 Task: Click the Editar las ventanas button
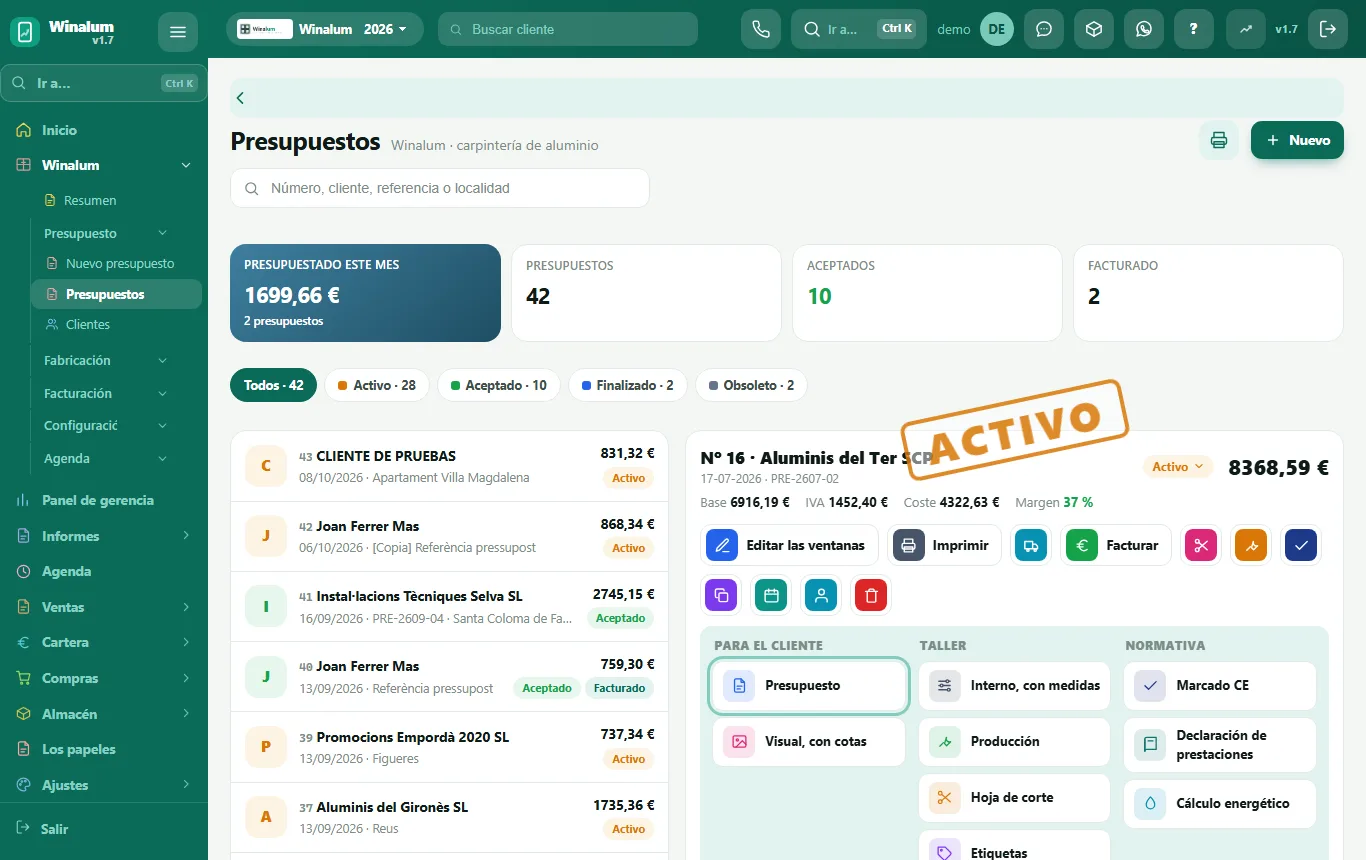pos(790,545)
